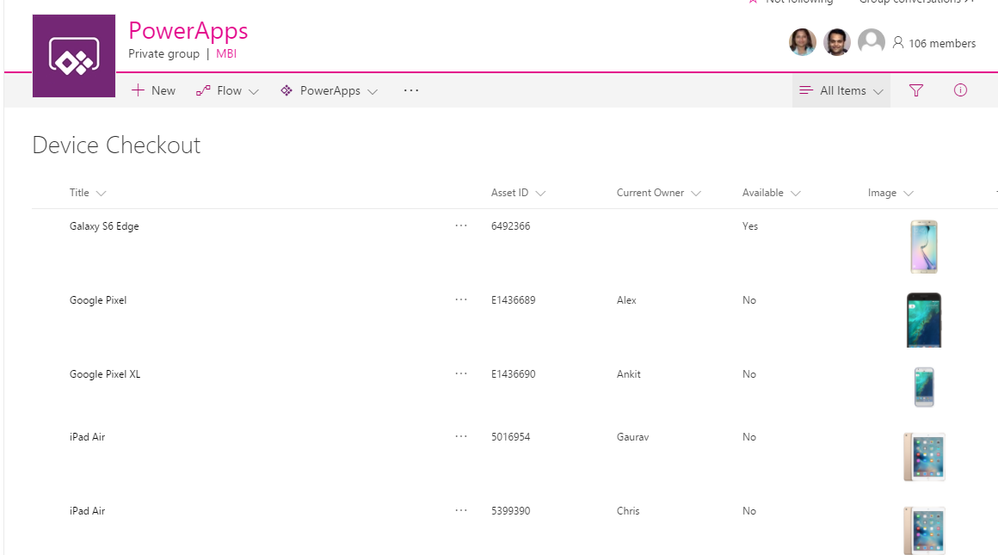Open ellipsis menu for Galaxy S6 Edge
Viewport: 998px width, 555px height.
461,226
